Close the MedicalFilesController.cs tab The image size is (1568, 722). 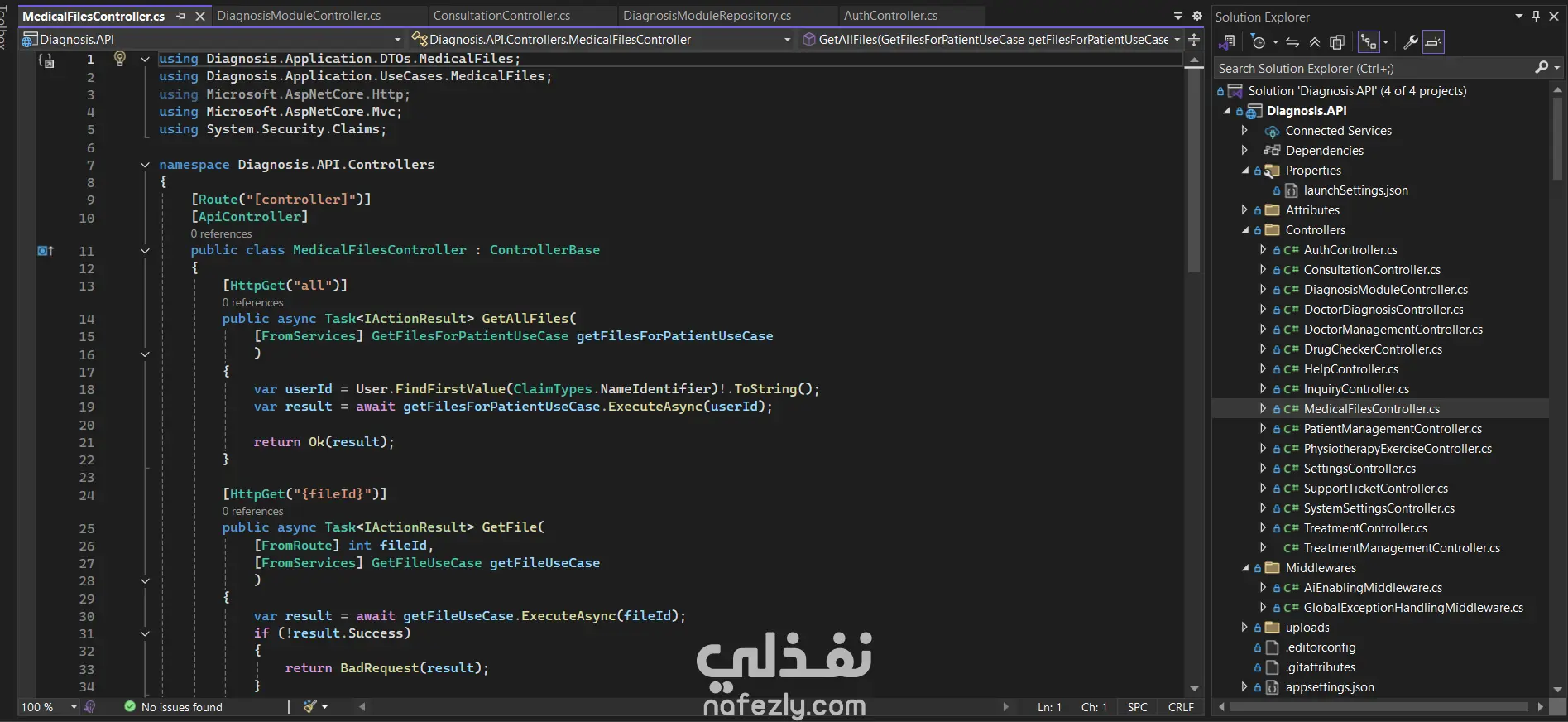pos(200,16)
